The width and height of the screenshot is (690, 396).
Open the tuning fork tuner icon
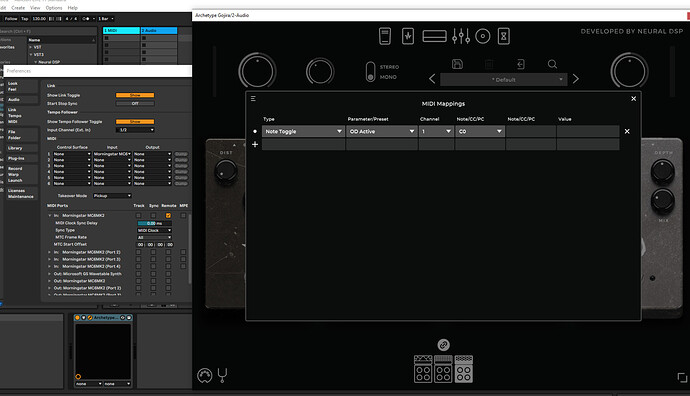(222, 375)
